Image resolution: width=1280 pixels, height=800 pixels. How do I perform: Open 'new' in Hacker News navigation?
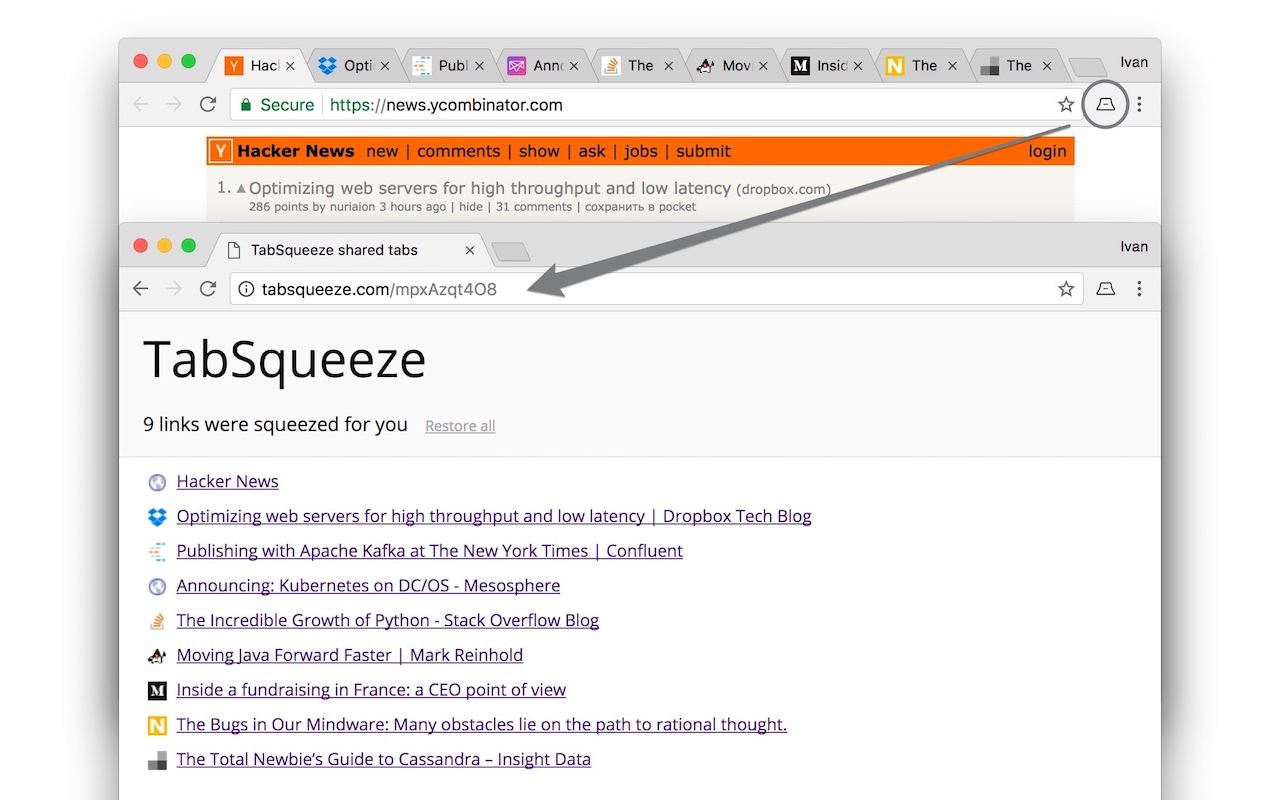382,151
